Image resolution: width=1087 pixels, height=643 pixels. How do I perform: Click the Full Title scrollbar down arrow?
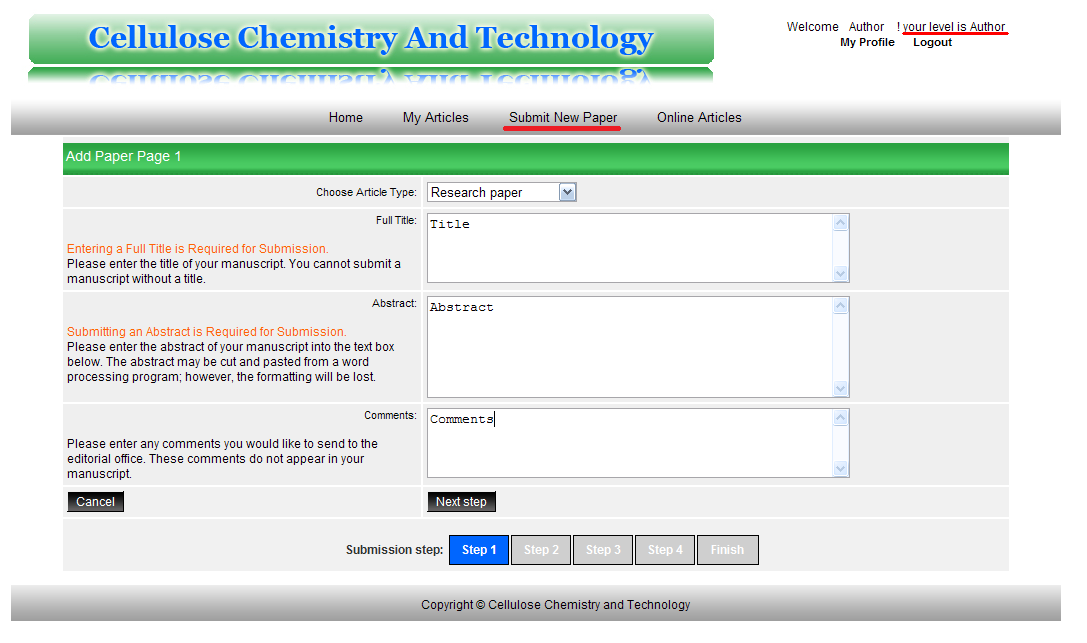tap(840, 273)
